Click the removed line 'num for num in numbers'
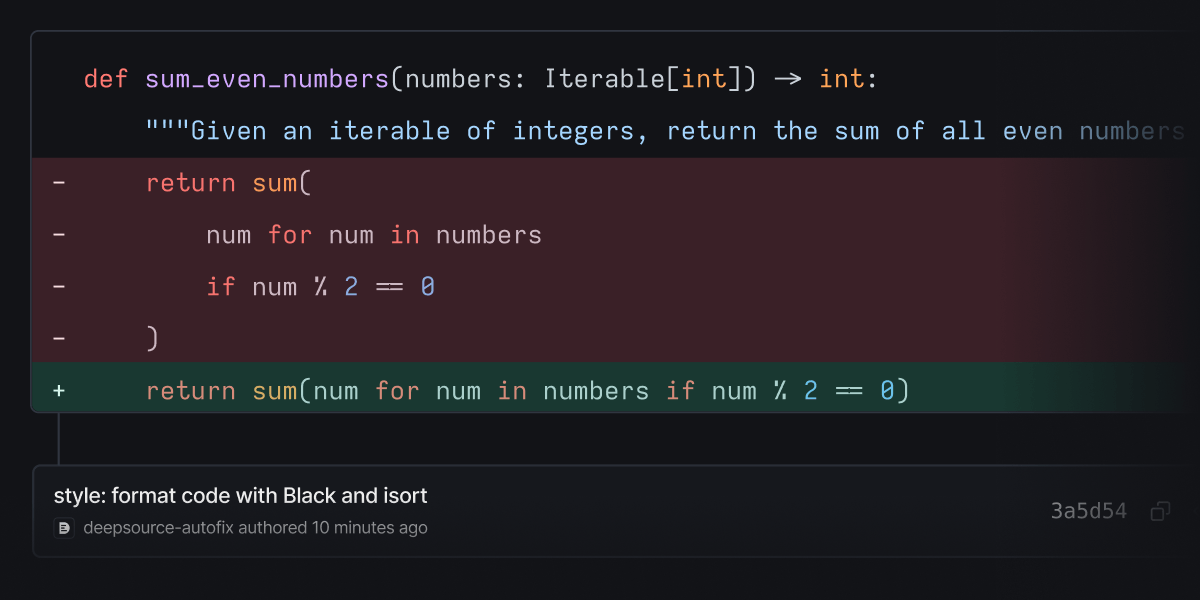Screen dimensions: 1200x600 click(x=373, y=234)
